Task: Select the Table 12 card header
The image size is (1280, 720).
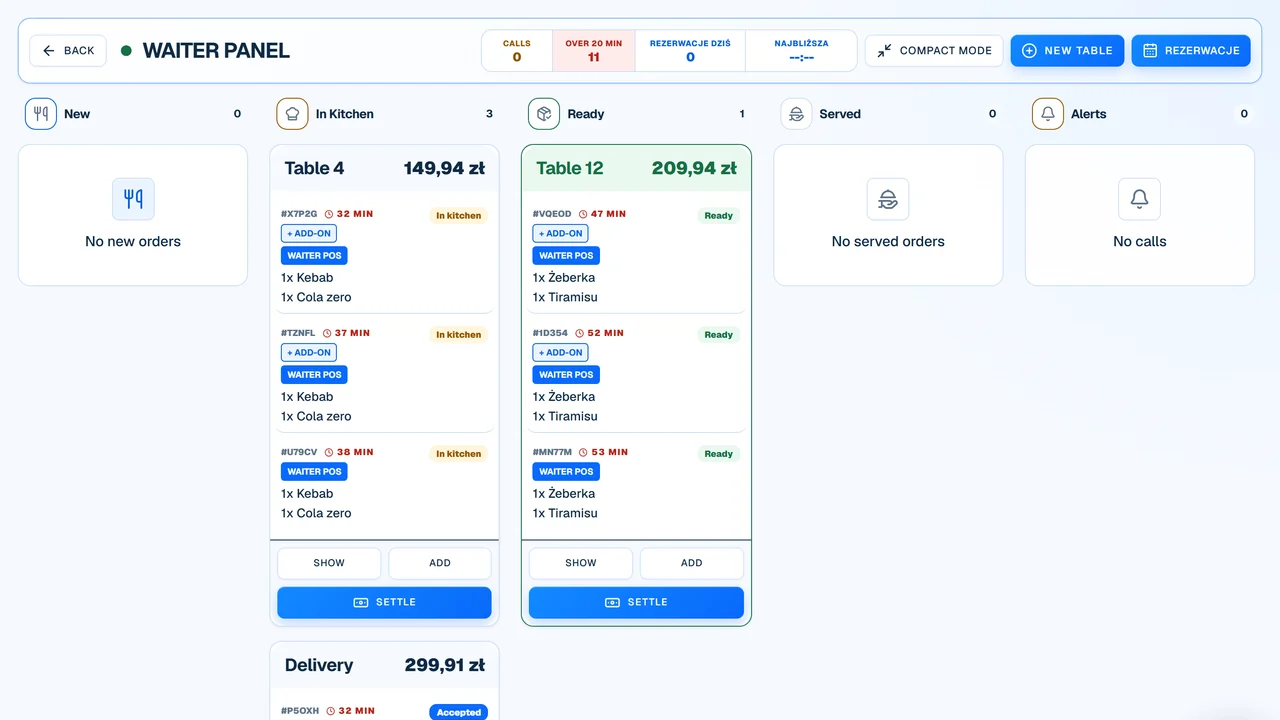Action: pos(636,168)
